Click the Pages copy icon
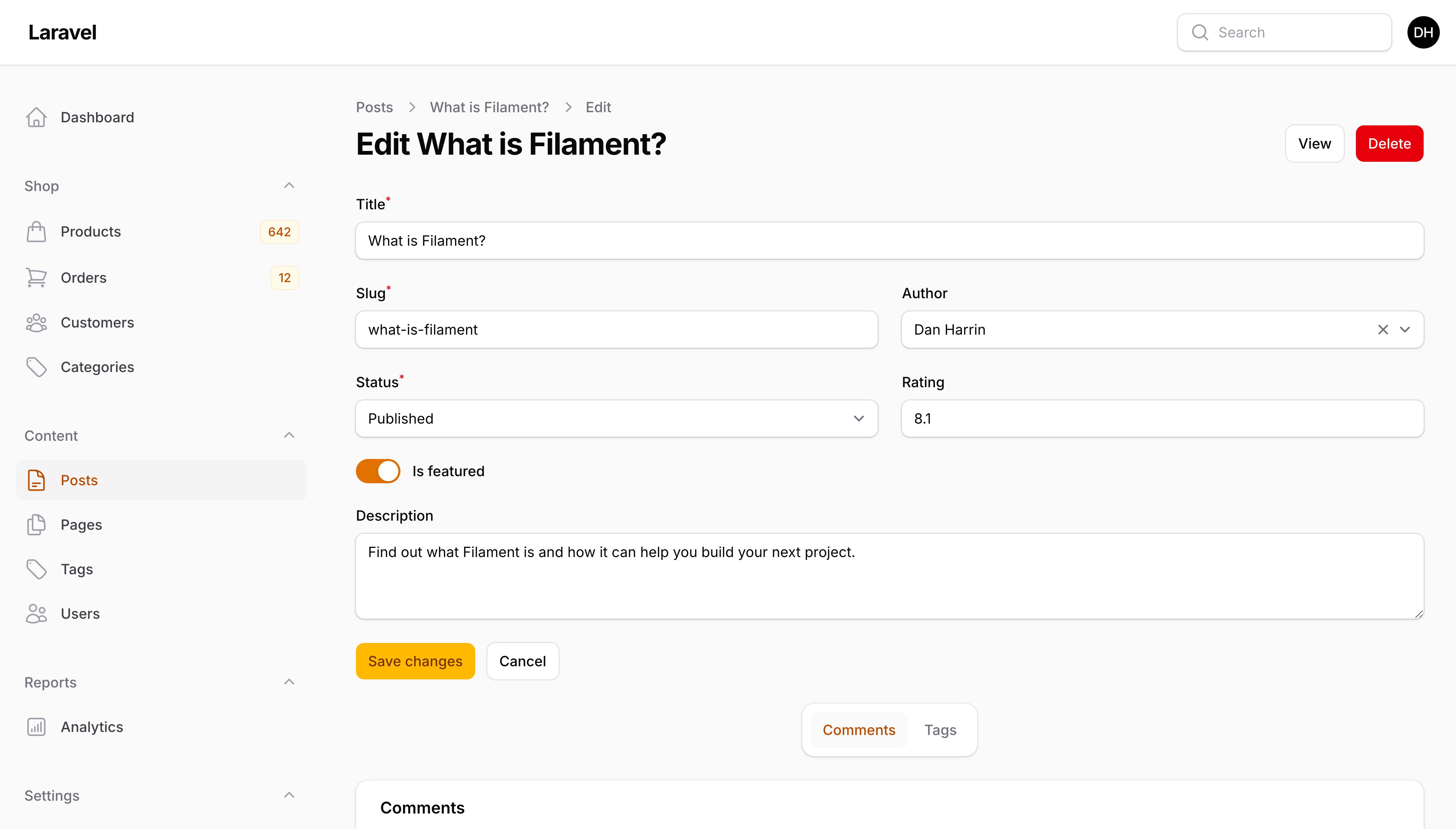This screenshot has height=829, width=1456. click(36, 524)
